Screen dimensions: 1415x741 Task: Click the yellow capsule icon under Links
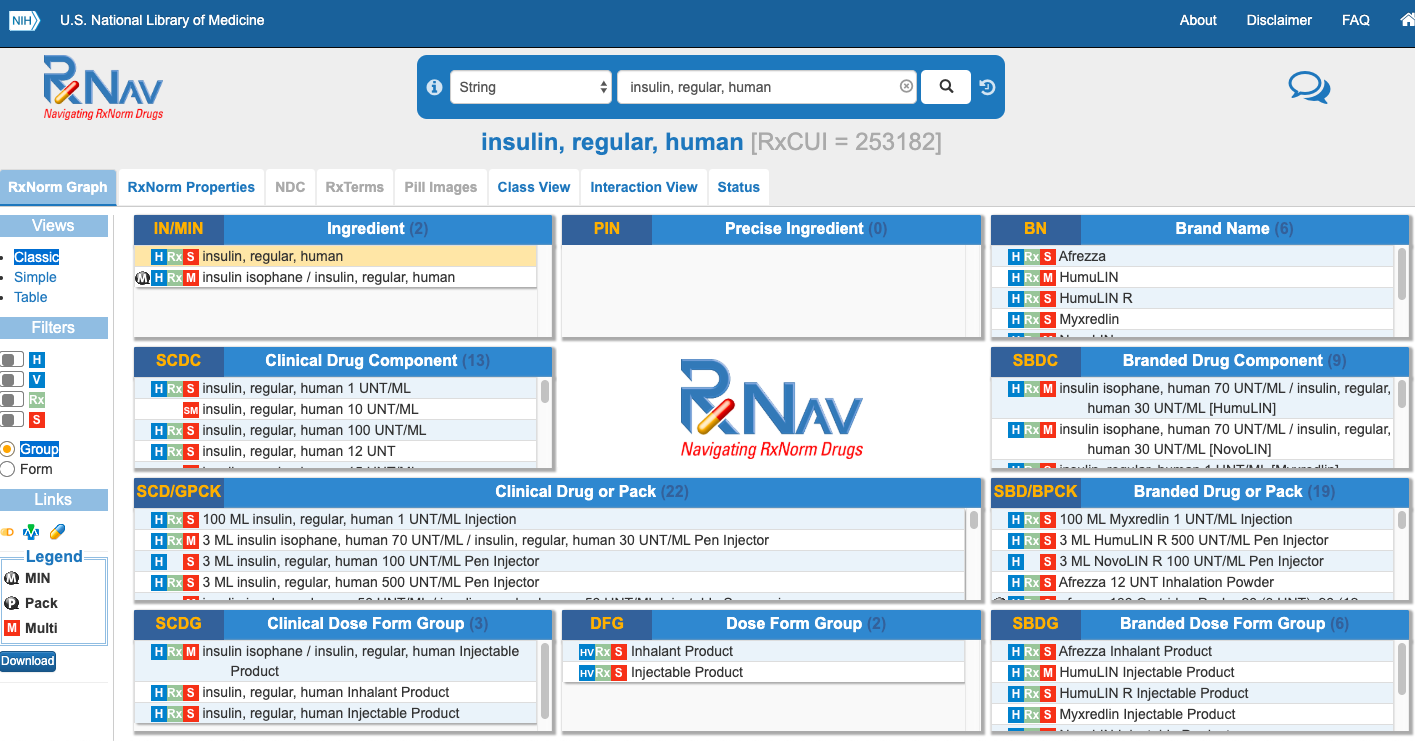coord(8,531)
